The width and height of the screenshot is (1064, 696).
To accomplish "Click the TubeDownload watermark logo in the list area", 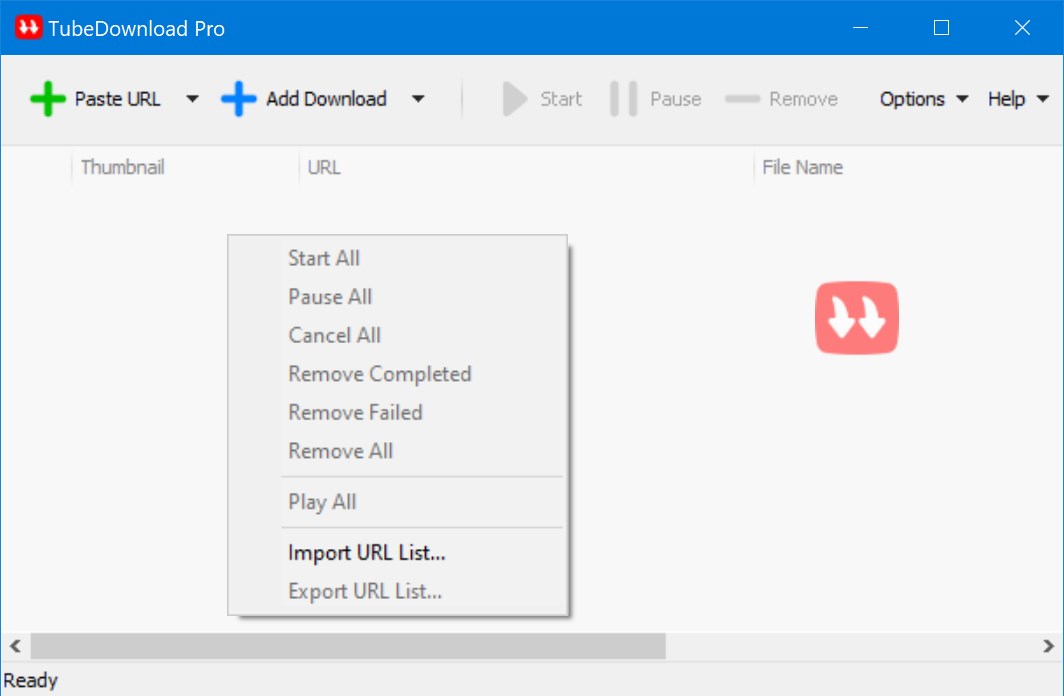I will click(x=856, y=318).
